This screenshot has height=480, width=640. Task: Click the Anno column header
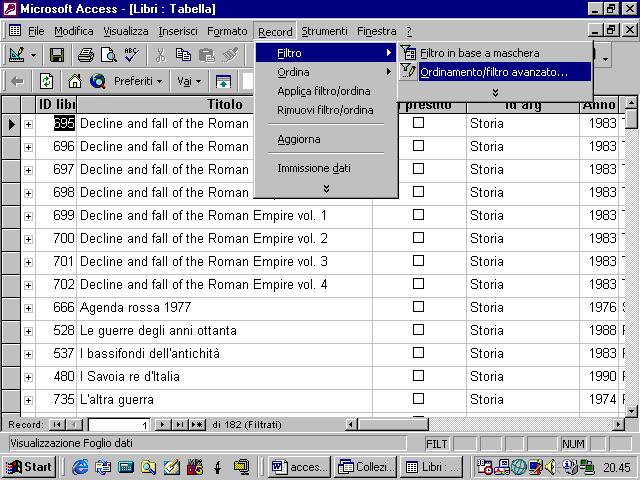pyautogui.click(x=599, y=105)
